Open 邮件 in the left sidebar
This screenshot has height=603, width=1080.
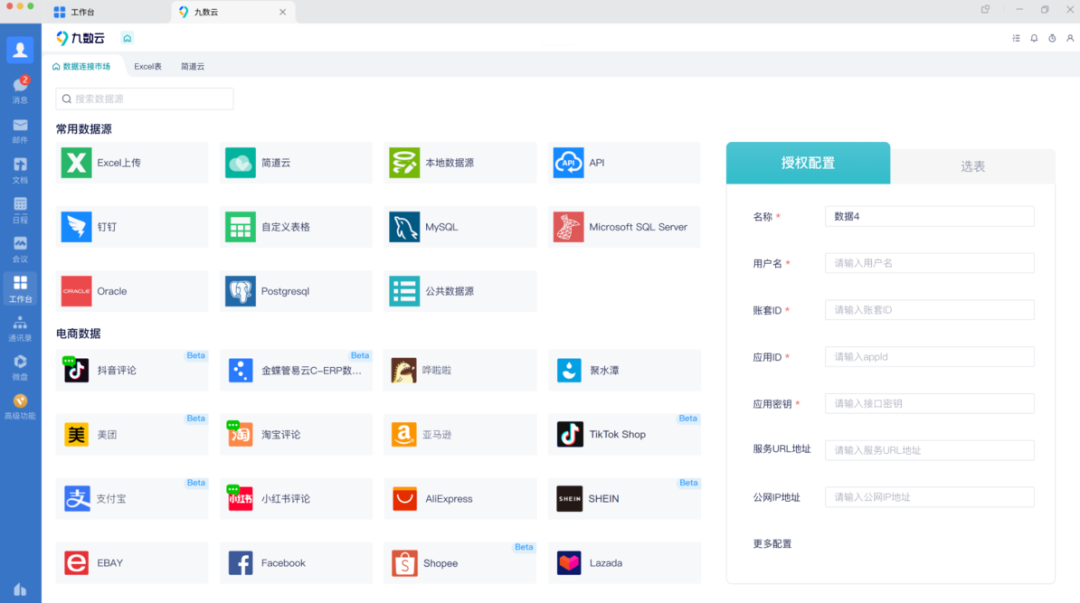[20, 130]
